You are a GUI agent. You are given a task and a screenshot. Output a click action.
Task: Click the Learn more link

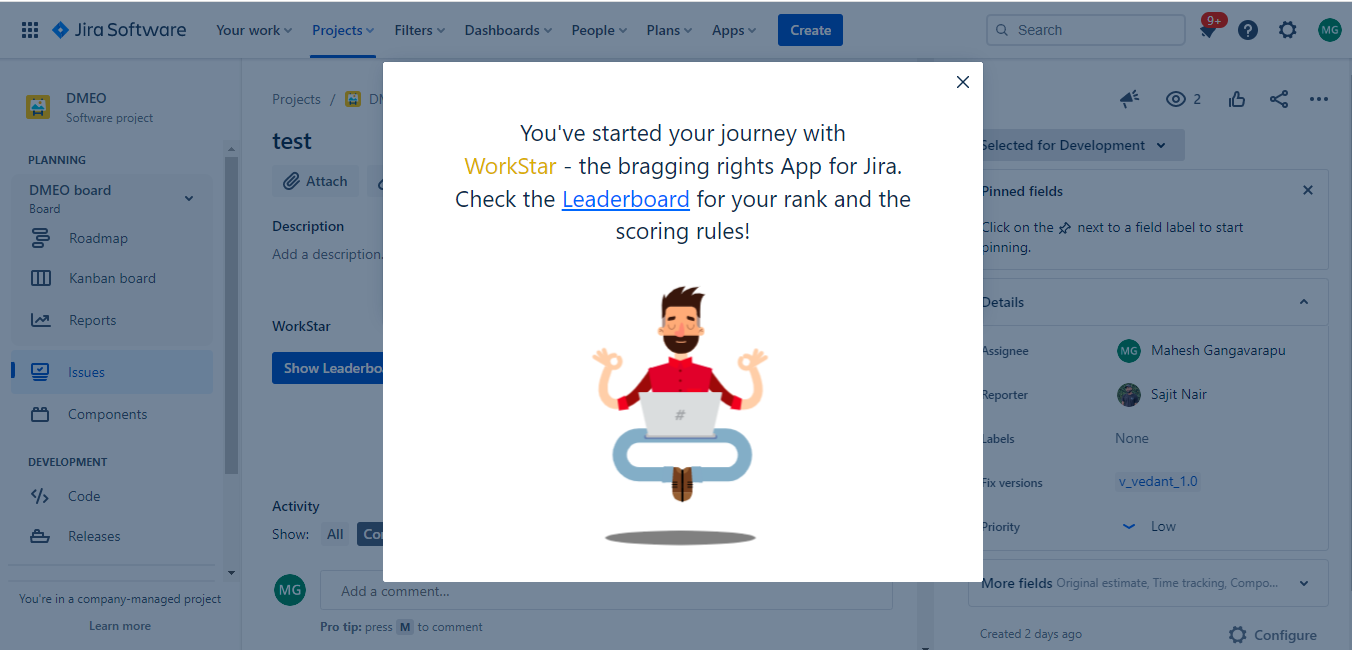tap(120, 626)
